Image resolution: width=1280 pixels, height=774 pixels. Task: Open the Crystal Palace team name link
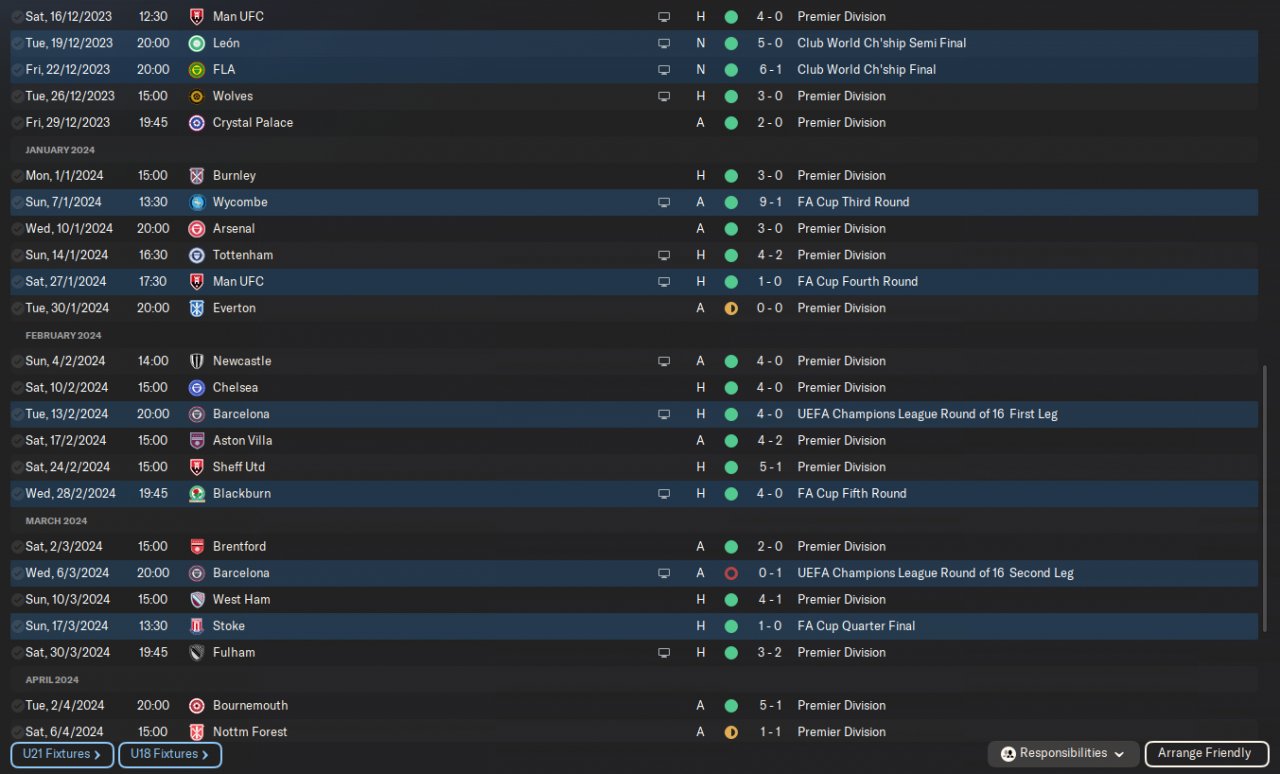(253, 122)
